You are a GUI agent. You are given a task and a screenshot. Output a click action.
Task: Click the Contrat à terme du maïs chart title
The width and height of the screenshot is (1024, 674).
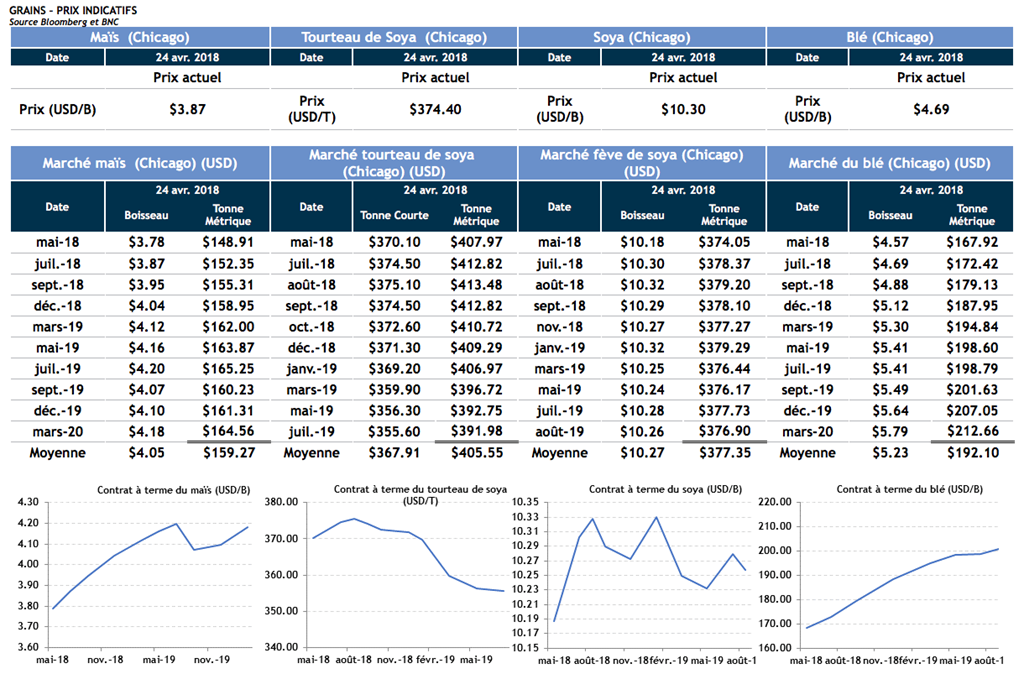click(x=160, y=490)
